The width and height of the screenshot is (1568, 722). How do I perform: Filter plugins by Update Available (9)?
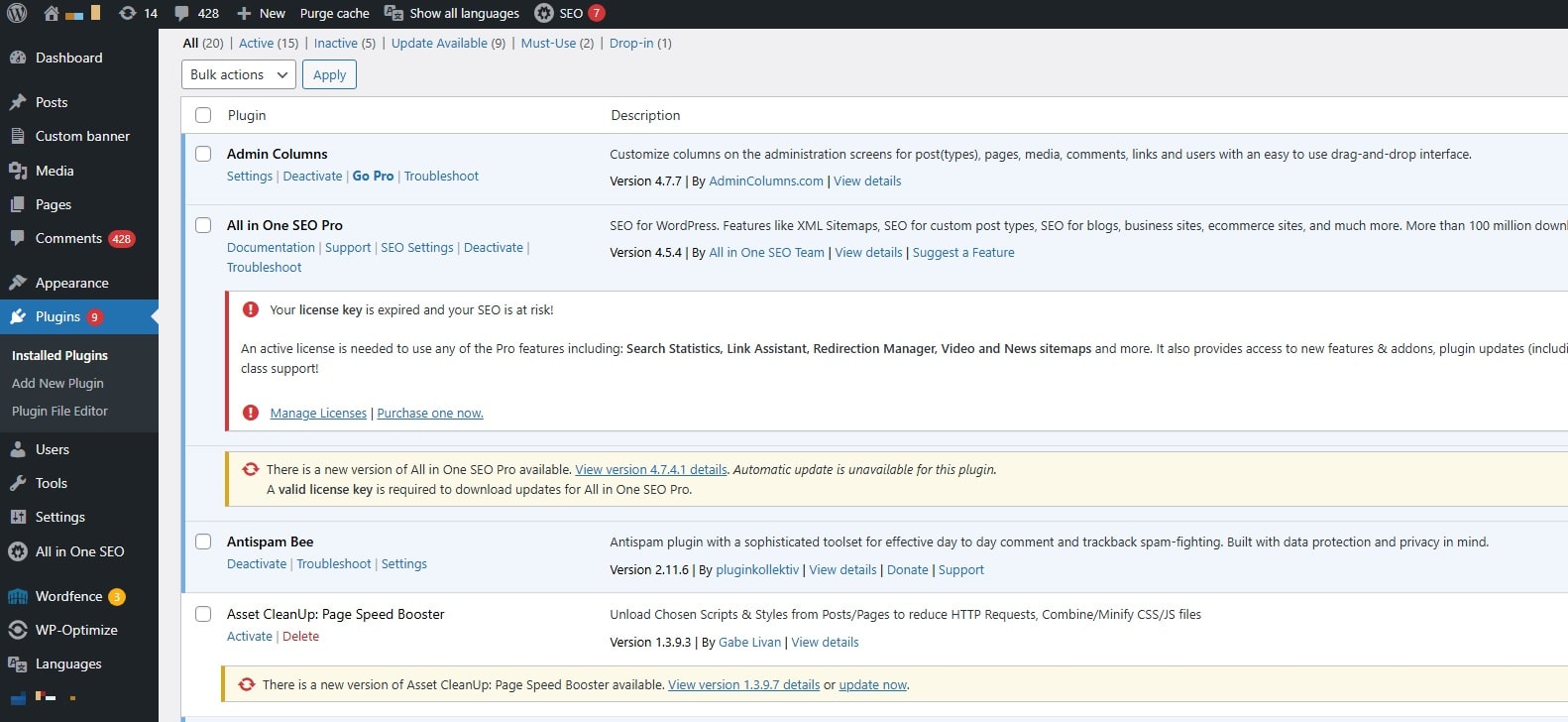point(448,43)
